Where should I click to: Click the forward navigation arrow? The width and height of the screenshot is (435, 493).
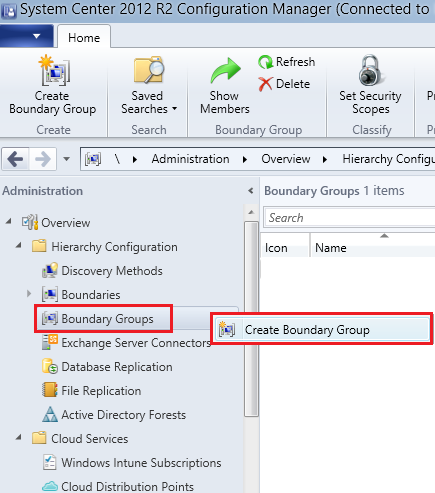point(43,159)
